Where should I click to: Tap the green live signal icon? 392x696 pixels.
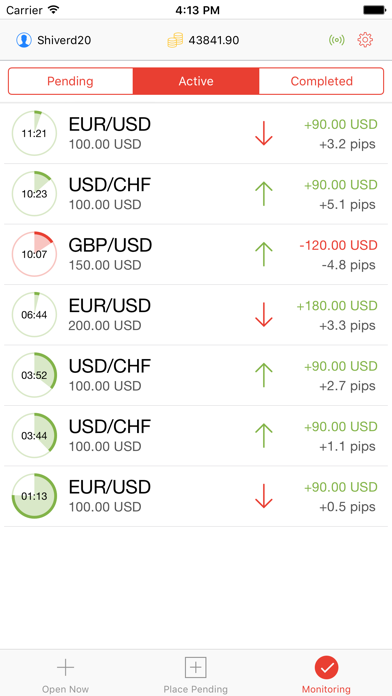[x=337, y=40]
